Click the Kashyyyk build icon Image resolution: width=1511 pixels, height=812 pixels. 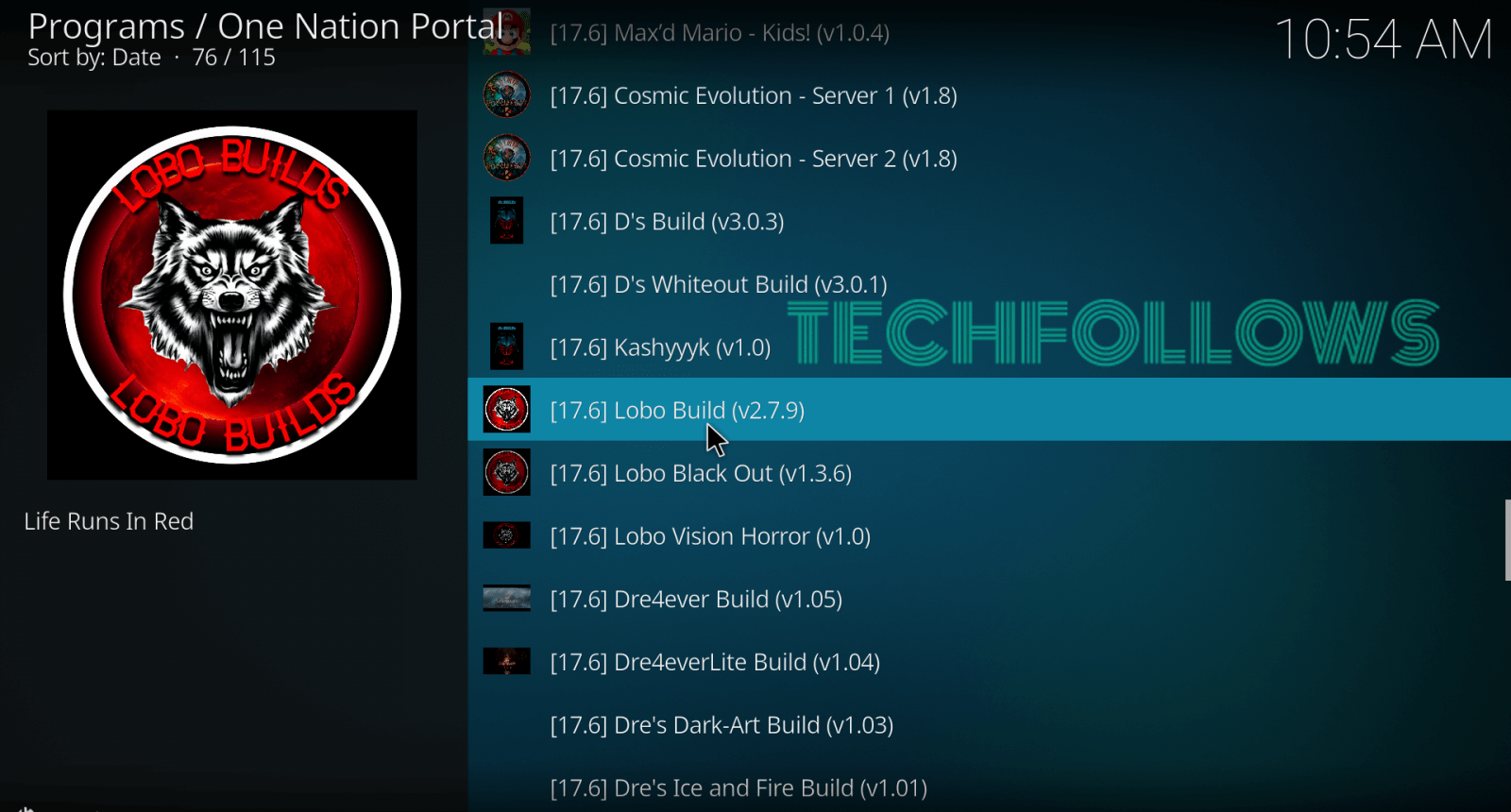(x=506, y=347)
